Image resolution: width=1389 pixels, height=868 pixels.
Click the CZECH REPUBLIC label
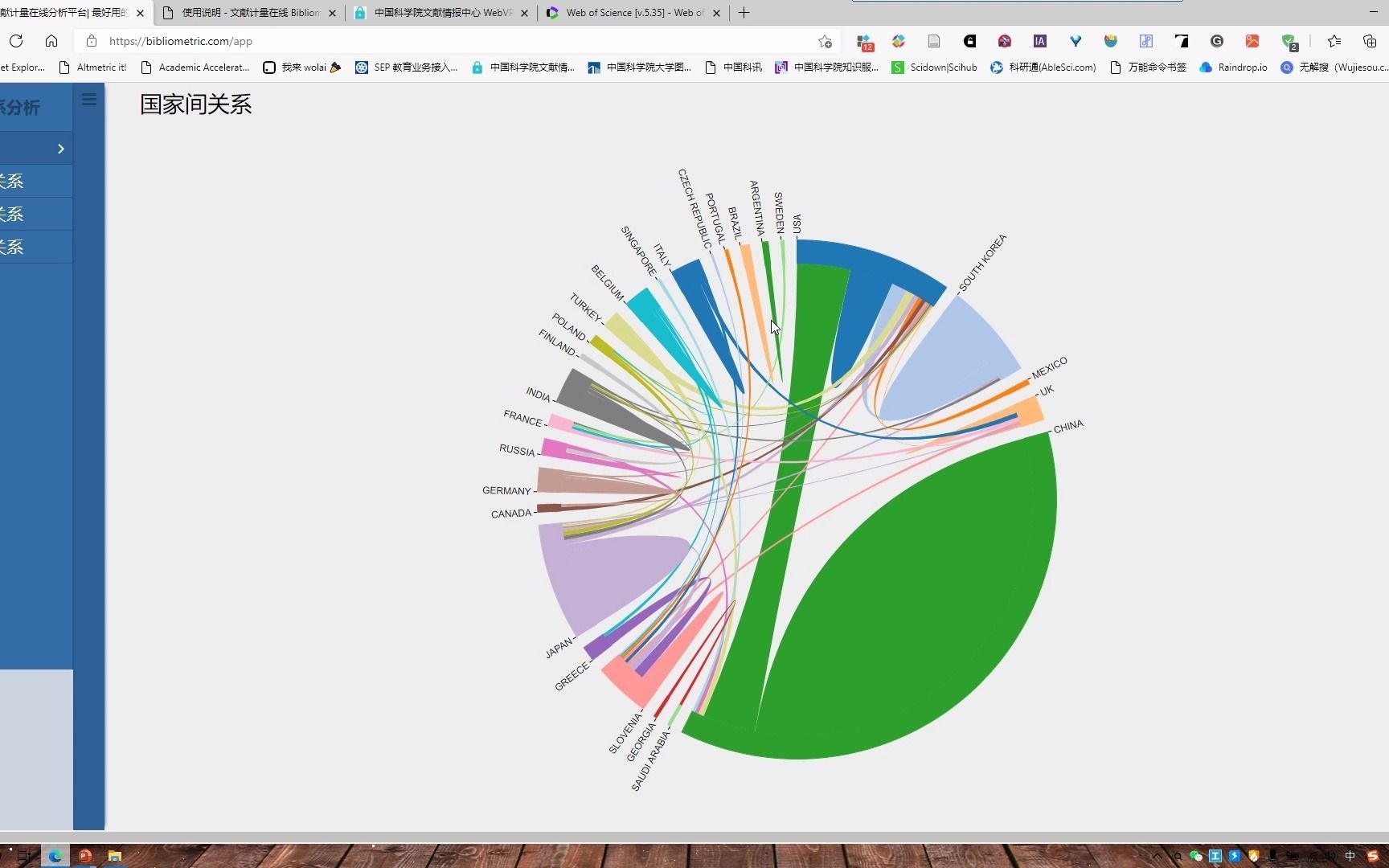click(694, 208)
